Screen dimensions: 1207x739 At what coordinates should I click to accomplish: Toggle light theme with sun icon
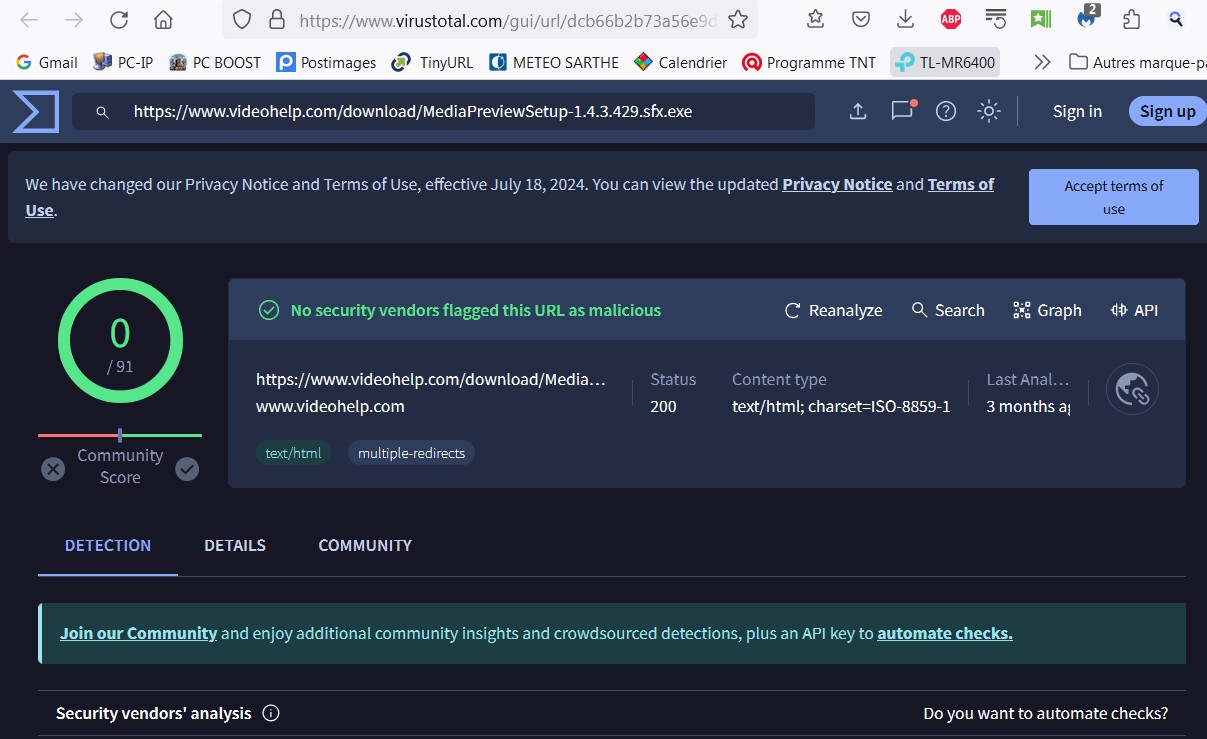989,111
